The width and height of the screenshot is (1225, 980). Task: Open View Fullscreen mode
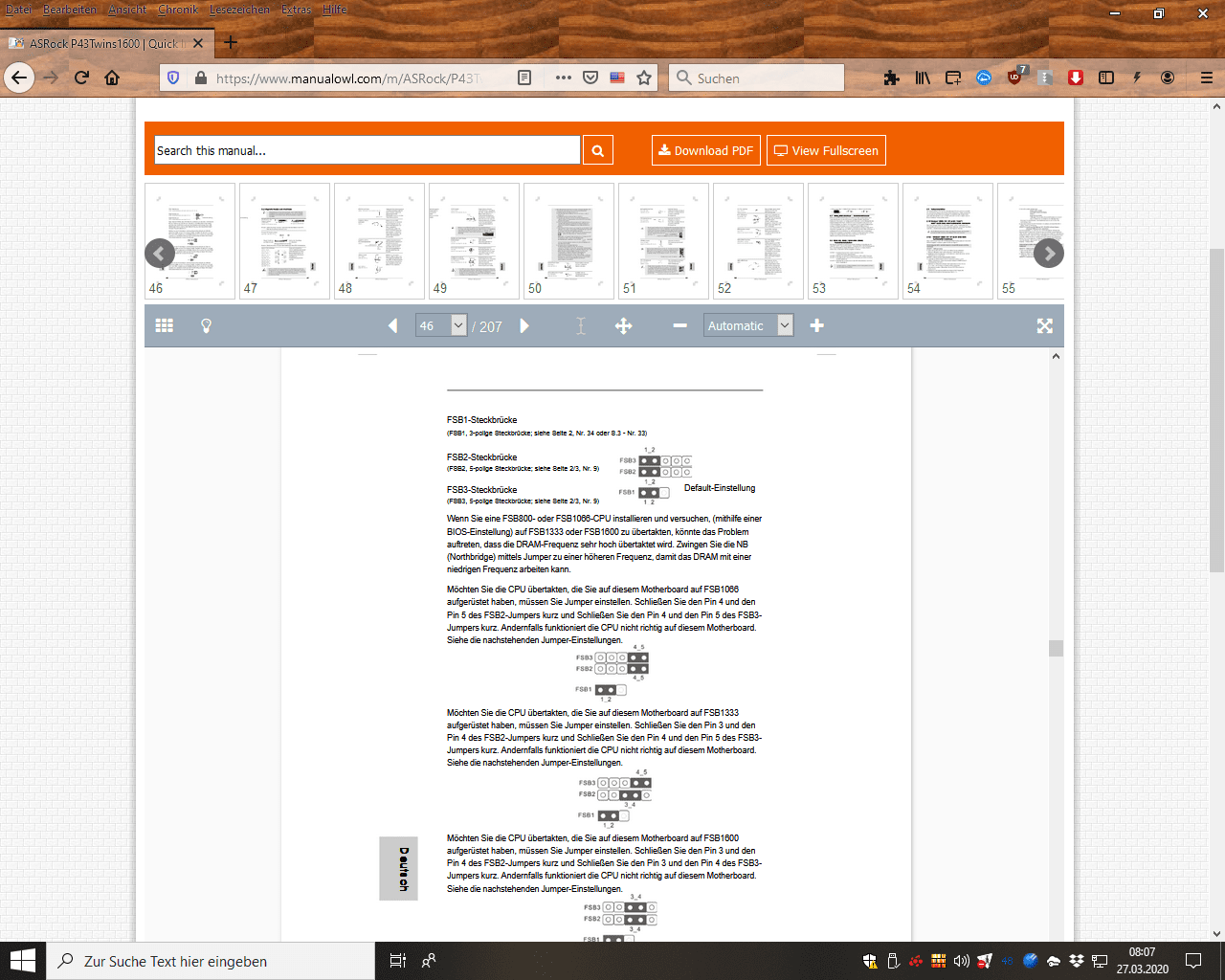click(826, 150)
